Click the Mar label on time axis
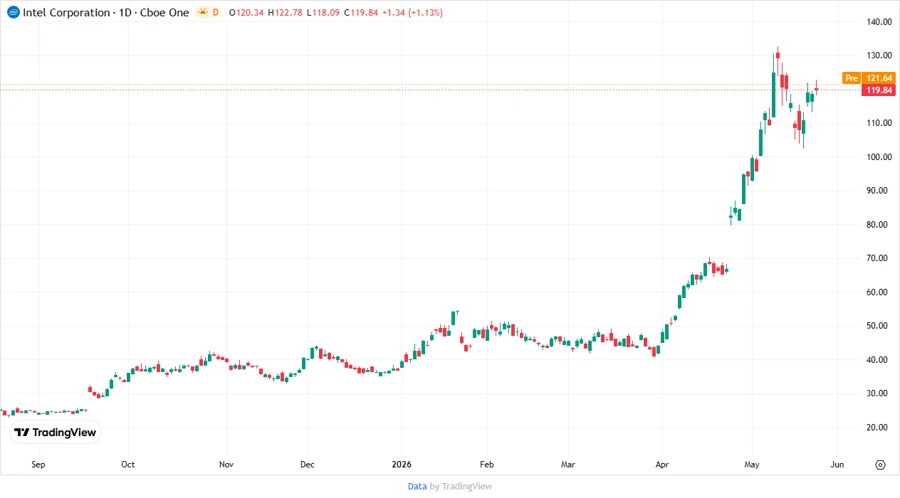Image resolution: width=900 pixels, height=498 pixels. [x=568, y=464]
